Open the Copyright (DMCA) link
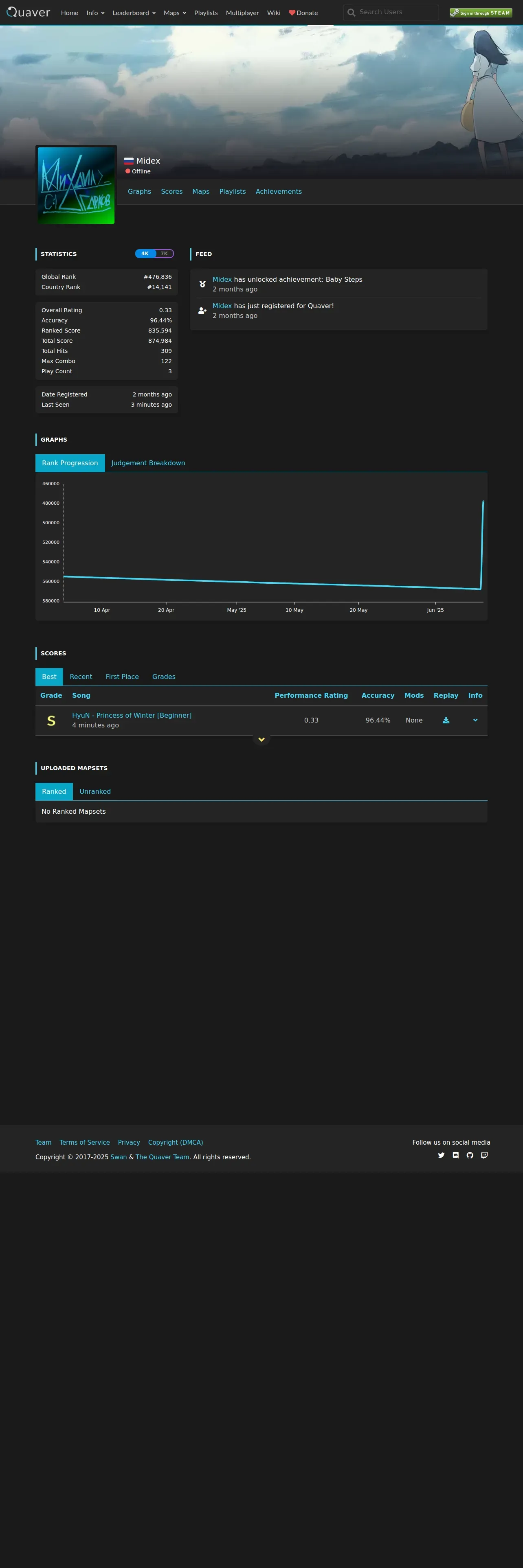 click(x=176, y=1143)
